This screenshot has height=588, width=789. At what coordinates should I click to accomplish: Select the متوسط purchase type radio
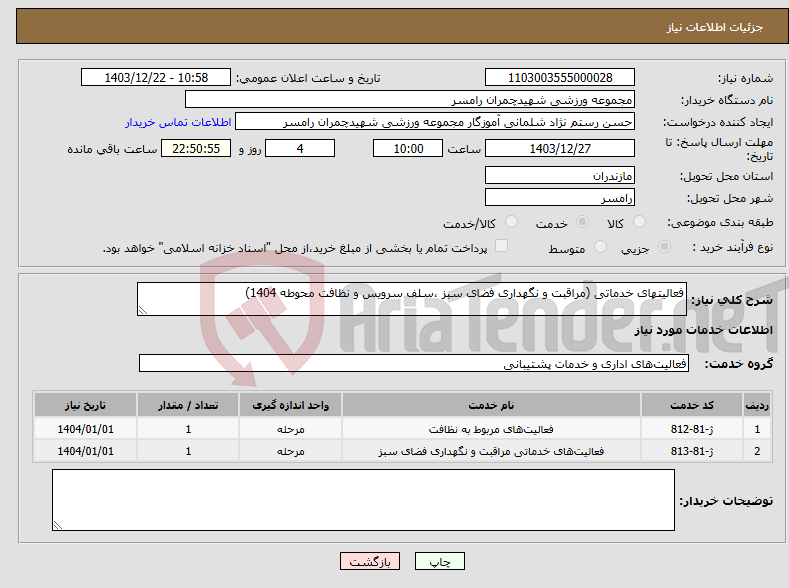coord(600,246)
